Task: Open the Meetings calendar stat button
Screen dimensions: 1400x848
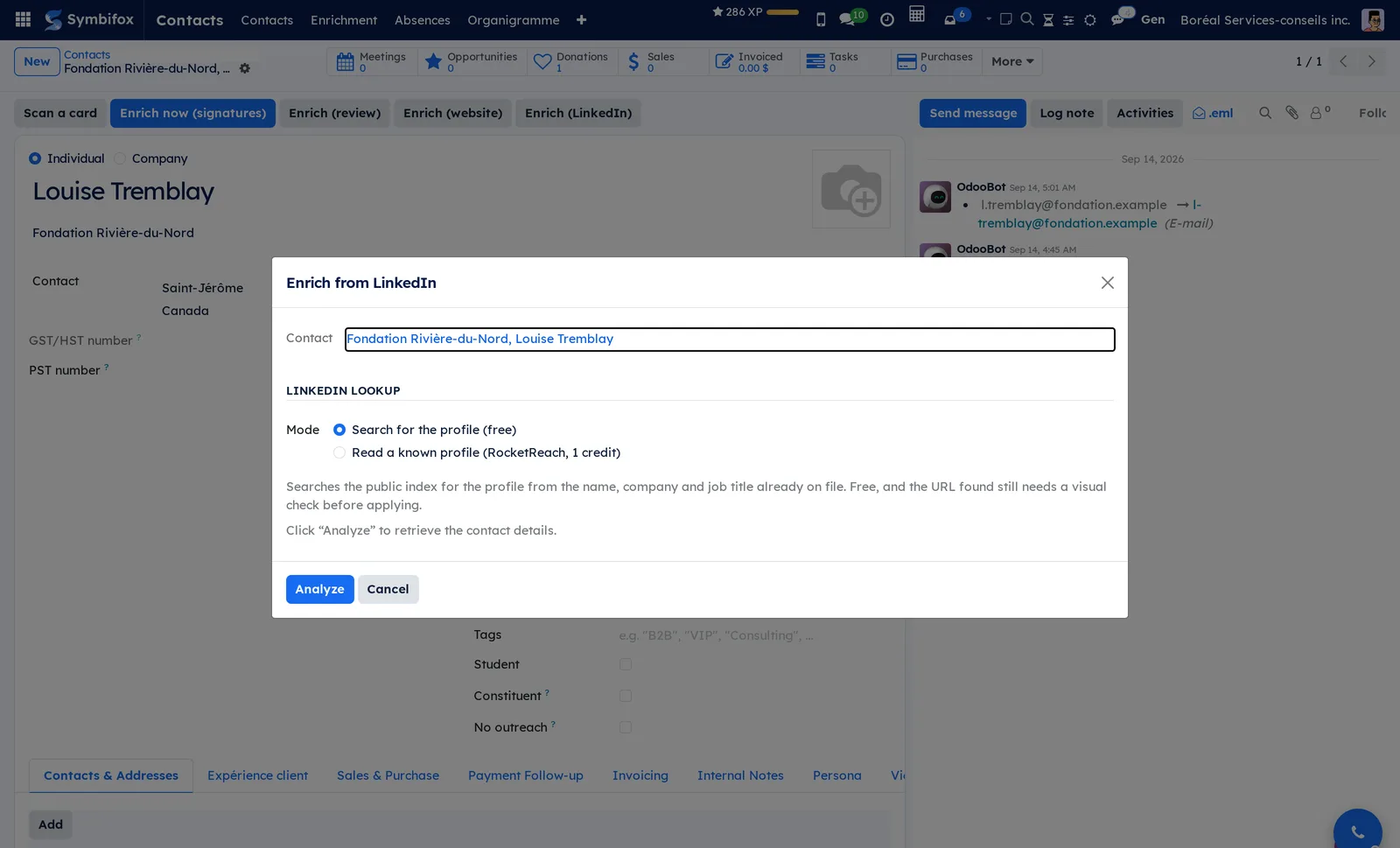Action: tap(372, 61)
